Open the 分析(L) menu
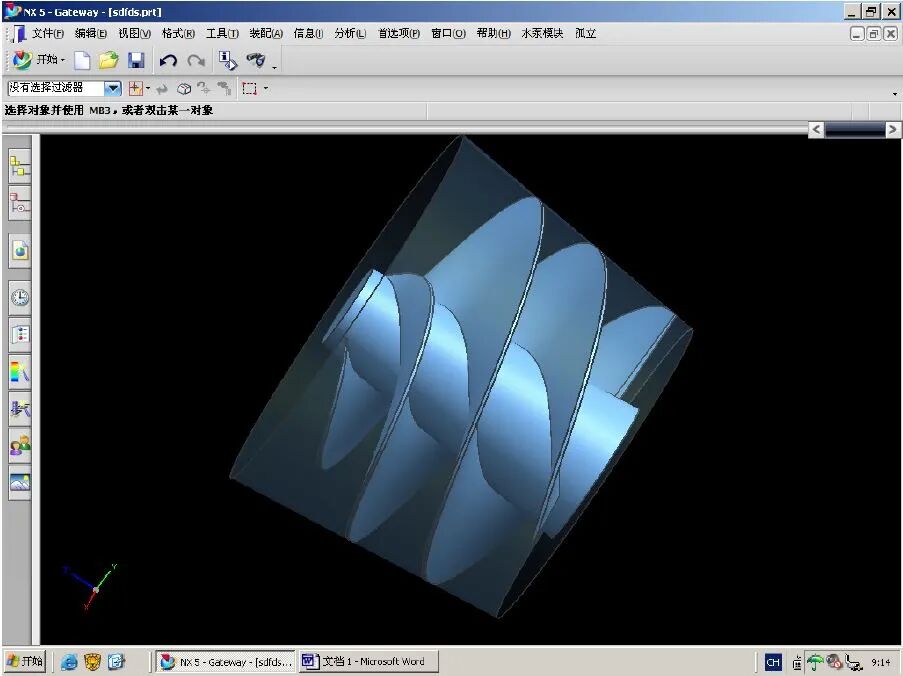This screenshot has height=676, width=903. point(350,33)
